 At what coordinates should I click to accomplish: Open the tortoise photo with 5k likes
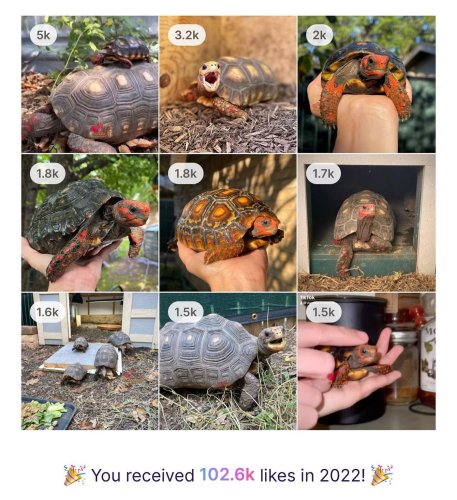click(90, 84)
